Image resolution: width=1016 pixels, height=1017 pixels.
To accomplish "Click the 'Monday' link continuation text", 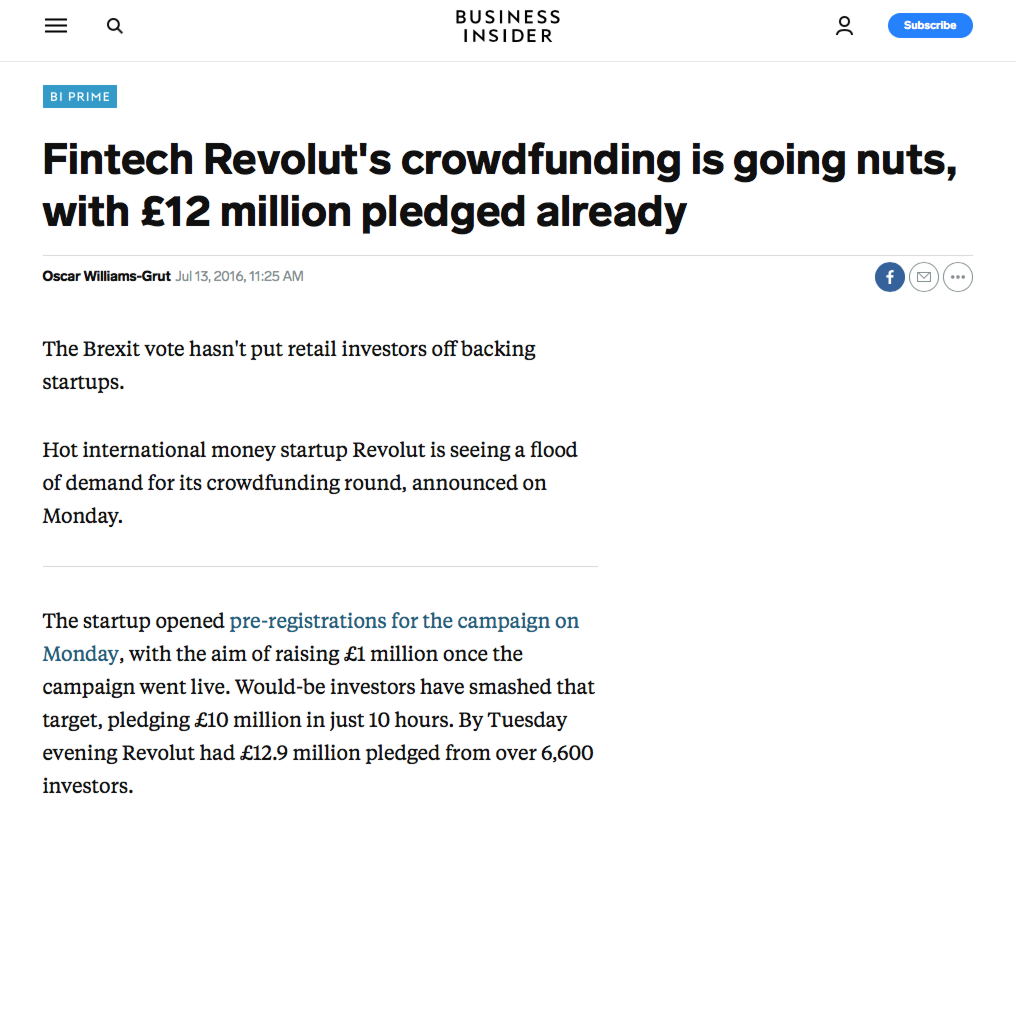I will point(80,654).
